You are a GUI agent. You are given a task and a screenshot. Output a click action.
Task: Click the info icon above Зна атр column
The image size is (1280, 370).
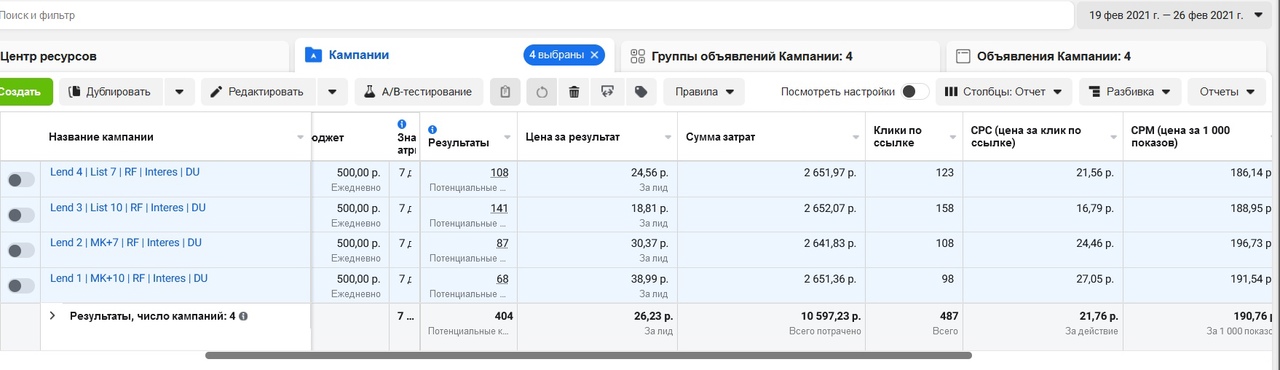pos(402,124)
